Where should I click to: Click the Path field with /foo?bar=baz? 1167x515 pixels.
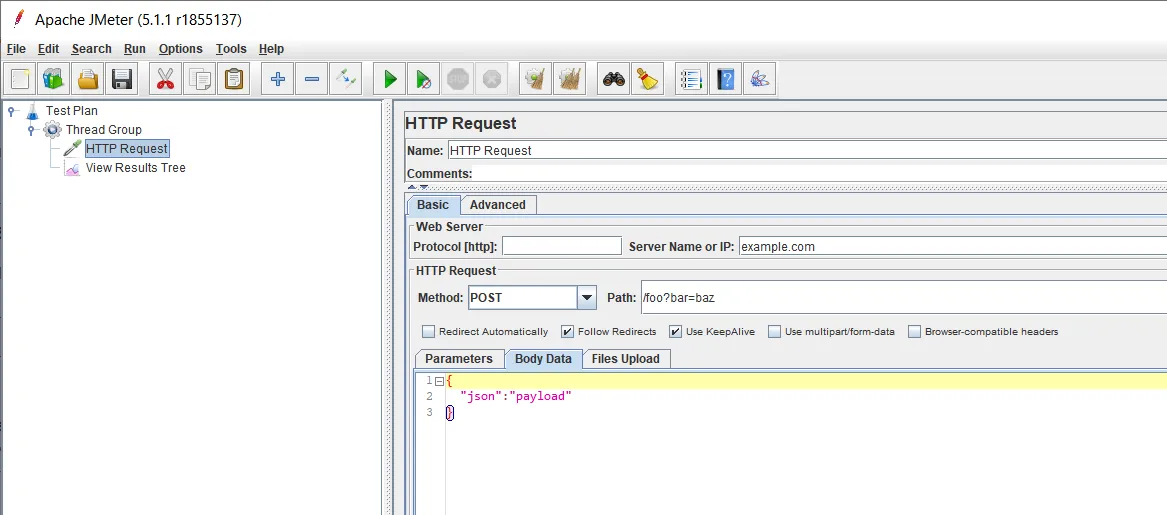point(904,298)
